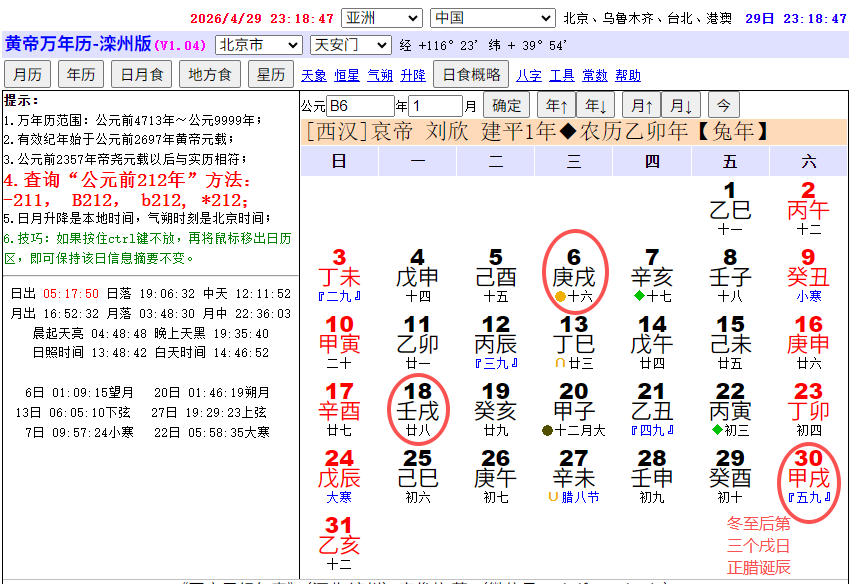Click the 确定 confirm button
This screenshot has height=584, width=857.
[506, 105]
